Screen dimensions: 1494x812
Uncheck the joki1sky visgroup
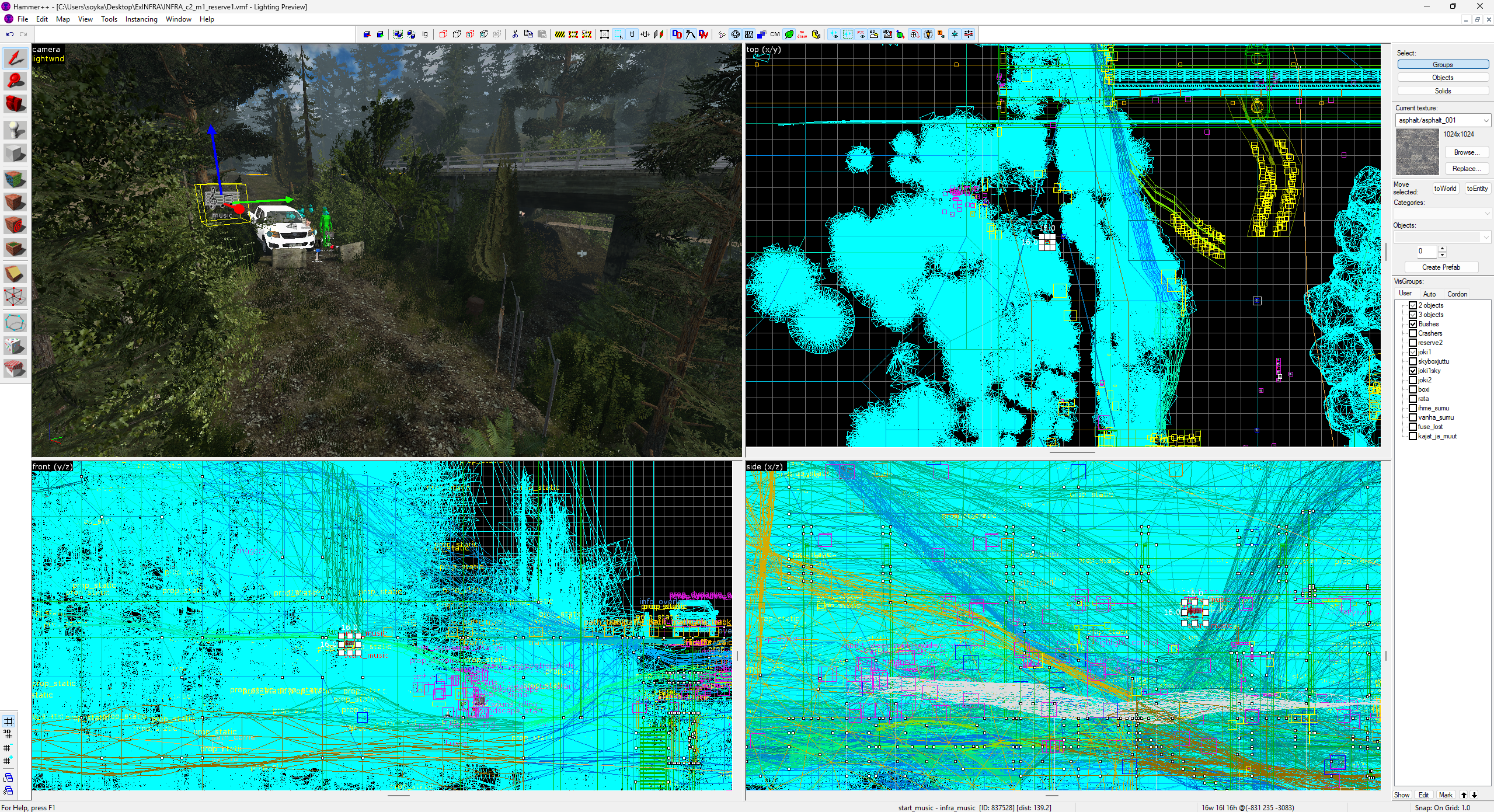coord(1413,371)
